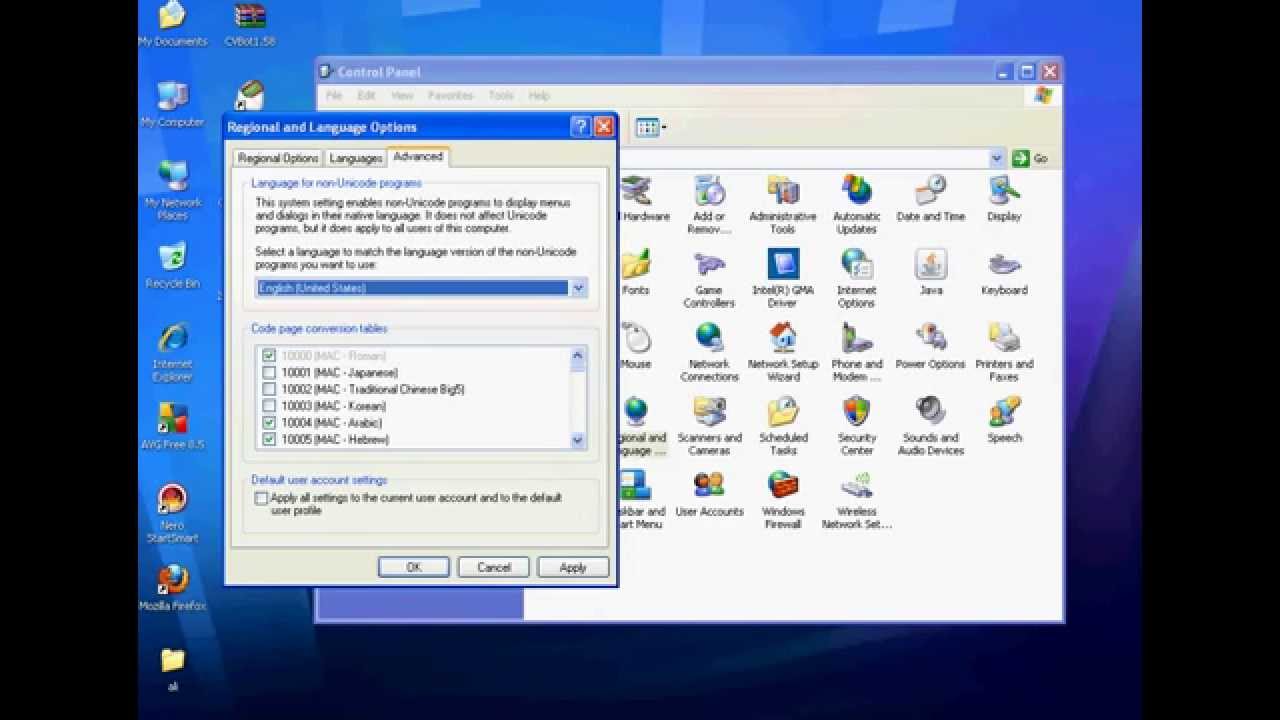Select the Advanced tab
The height and width of the screenshot is (720, 1280).
[x=418, y=156]
